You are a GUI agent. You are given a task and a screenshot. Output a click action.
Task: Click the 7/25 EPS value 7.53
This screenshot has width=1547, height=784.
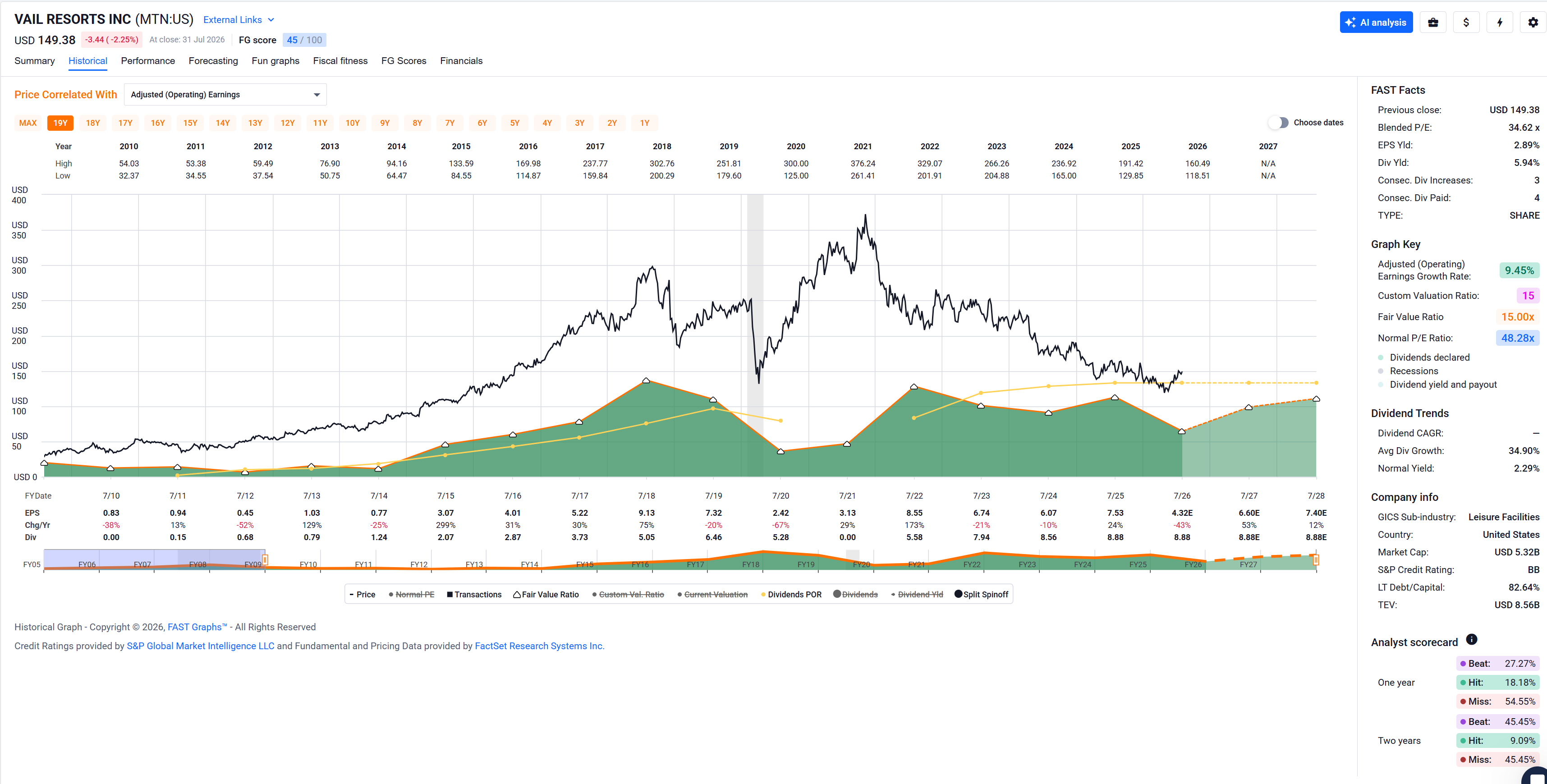pyautogui.click(x=1115, y=513)
